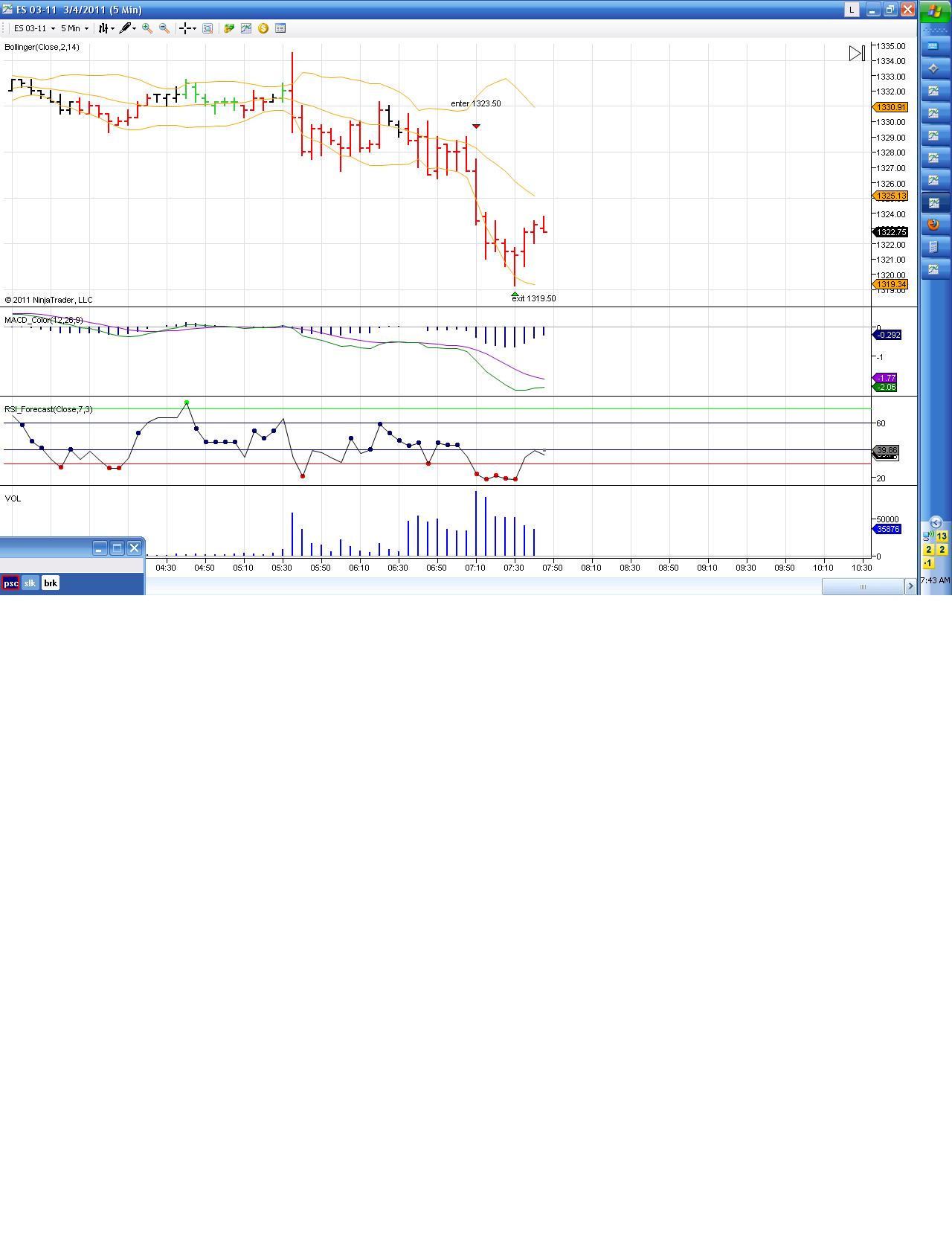Click the 7:43 AM system clock

936,580
